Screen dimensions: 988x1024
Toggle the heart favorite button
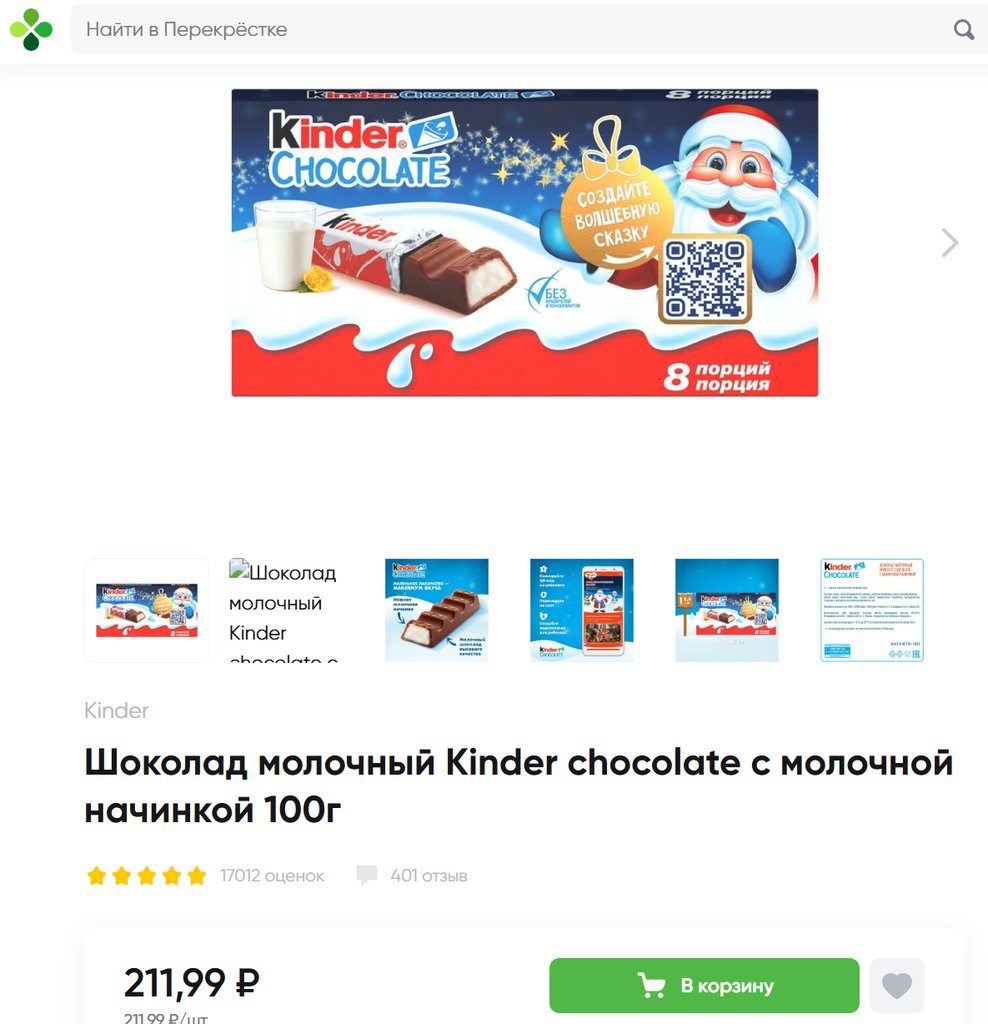click(x=897, y=985)
